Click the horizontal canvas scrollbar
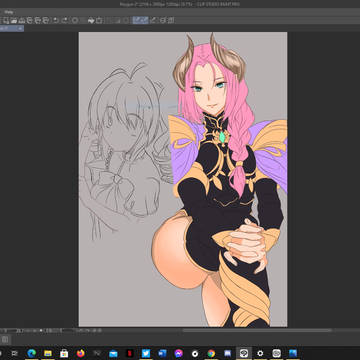The image size is (360, 360). [257, 330]
